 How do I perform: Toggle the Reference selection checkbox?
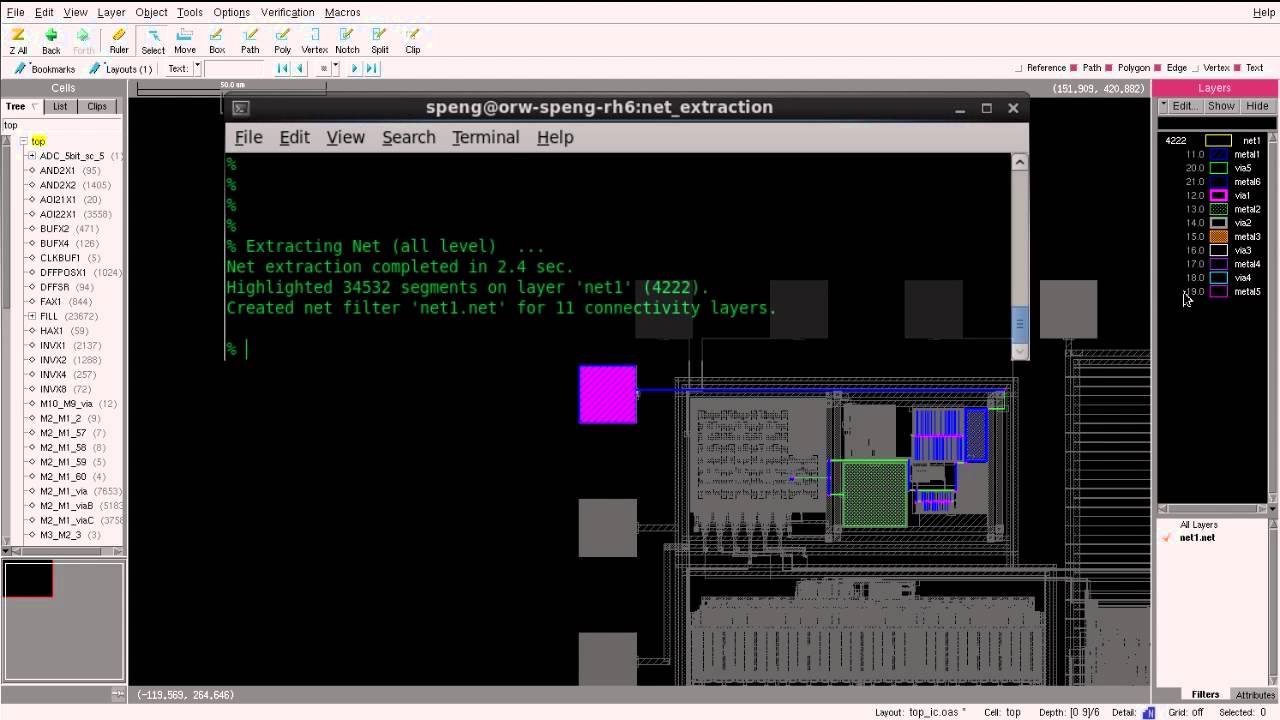tap(1019, 69)
